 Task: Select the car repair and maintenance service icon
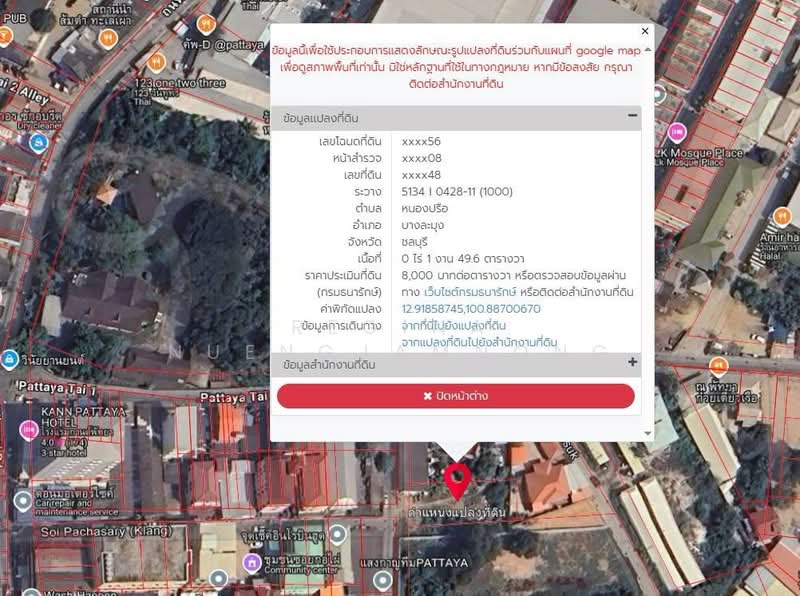pos(23,501)
